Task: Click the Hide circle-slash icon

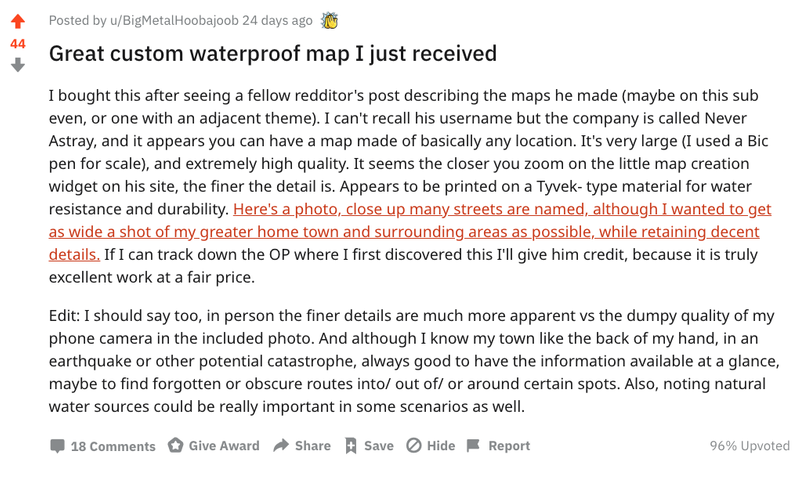Action: (413, 446)
